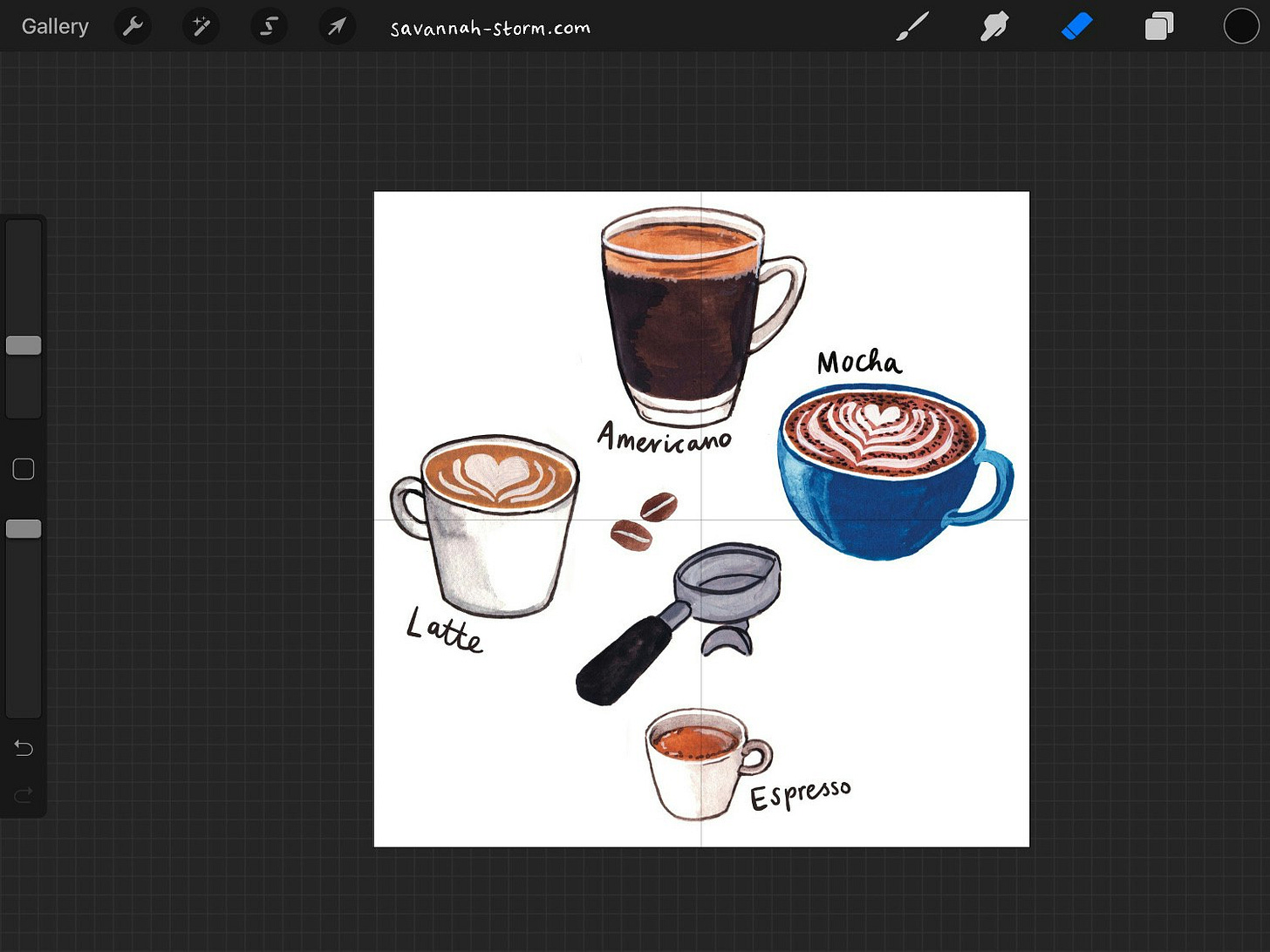Tap the active Eraser tool icon
1270x952 pixels.
pyautogui.click(x=1077, y=26)
